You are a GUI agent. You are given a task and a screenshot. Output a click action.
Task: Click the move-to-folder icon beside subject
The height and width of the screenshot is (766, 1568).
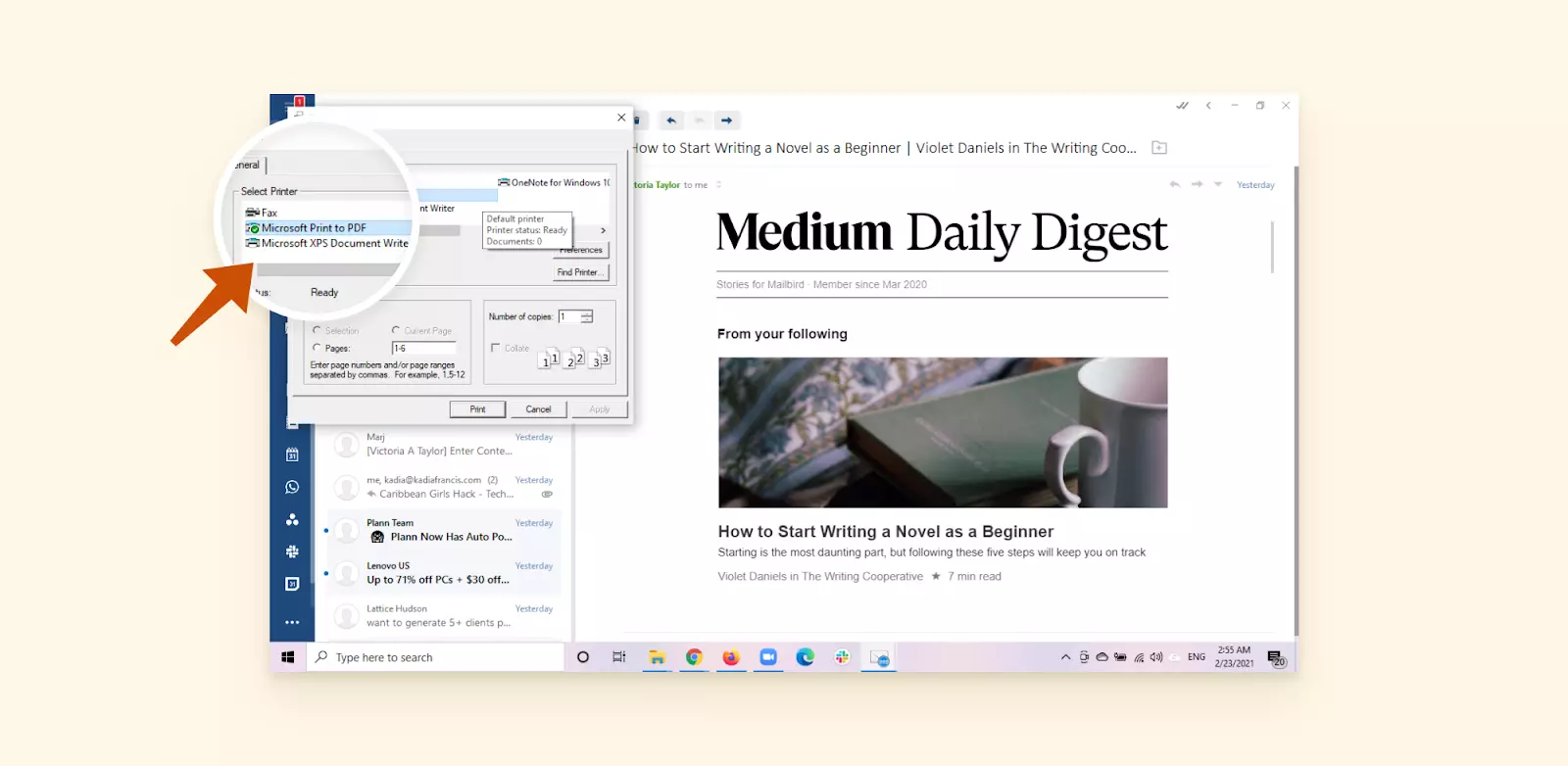tap(1159, 148)
